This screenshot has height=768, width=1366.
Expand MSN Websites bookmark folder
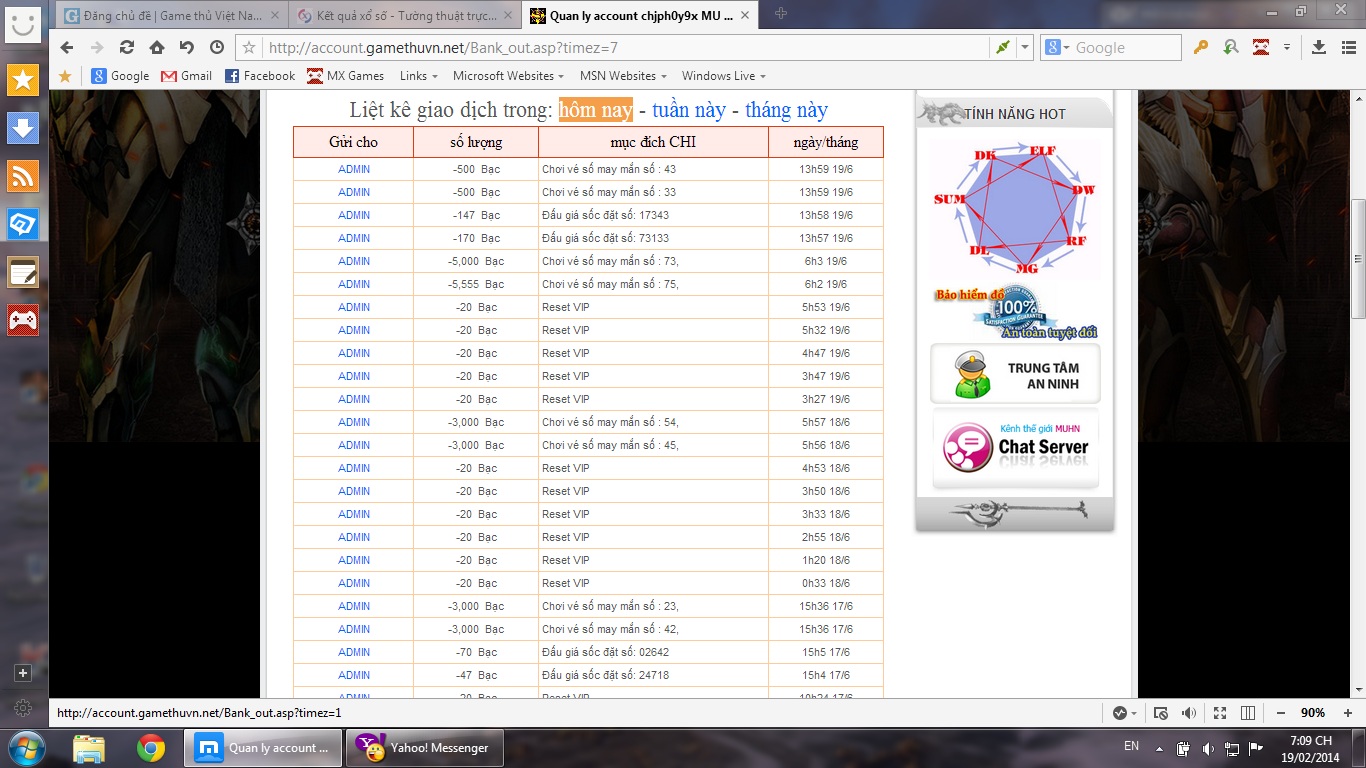623,76
